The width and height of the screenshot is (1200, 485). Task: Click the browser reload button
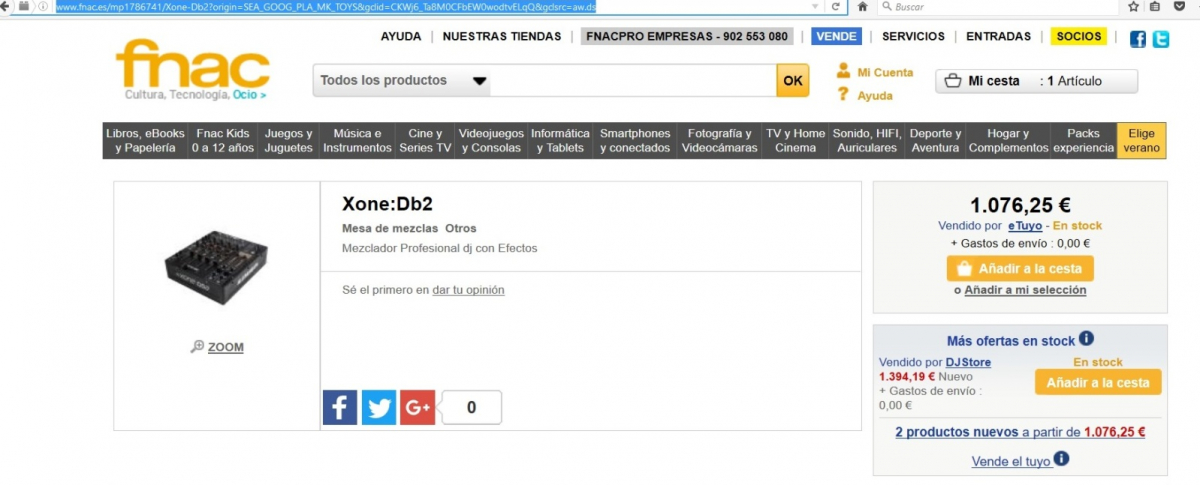pos(835,6)
